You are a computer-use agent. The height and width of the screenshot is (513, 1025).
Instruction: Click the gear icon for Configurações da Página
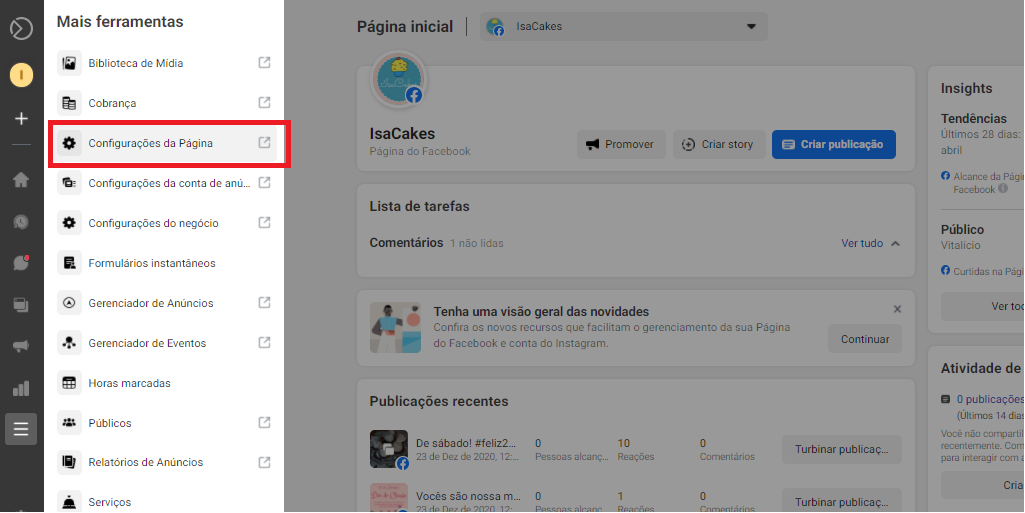point(69,143)
